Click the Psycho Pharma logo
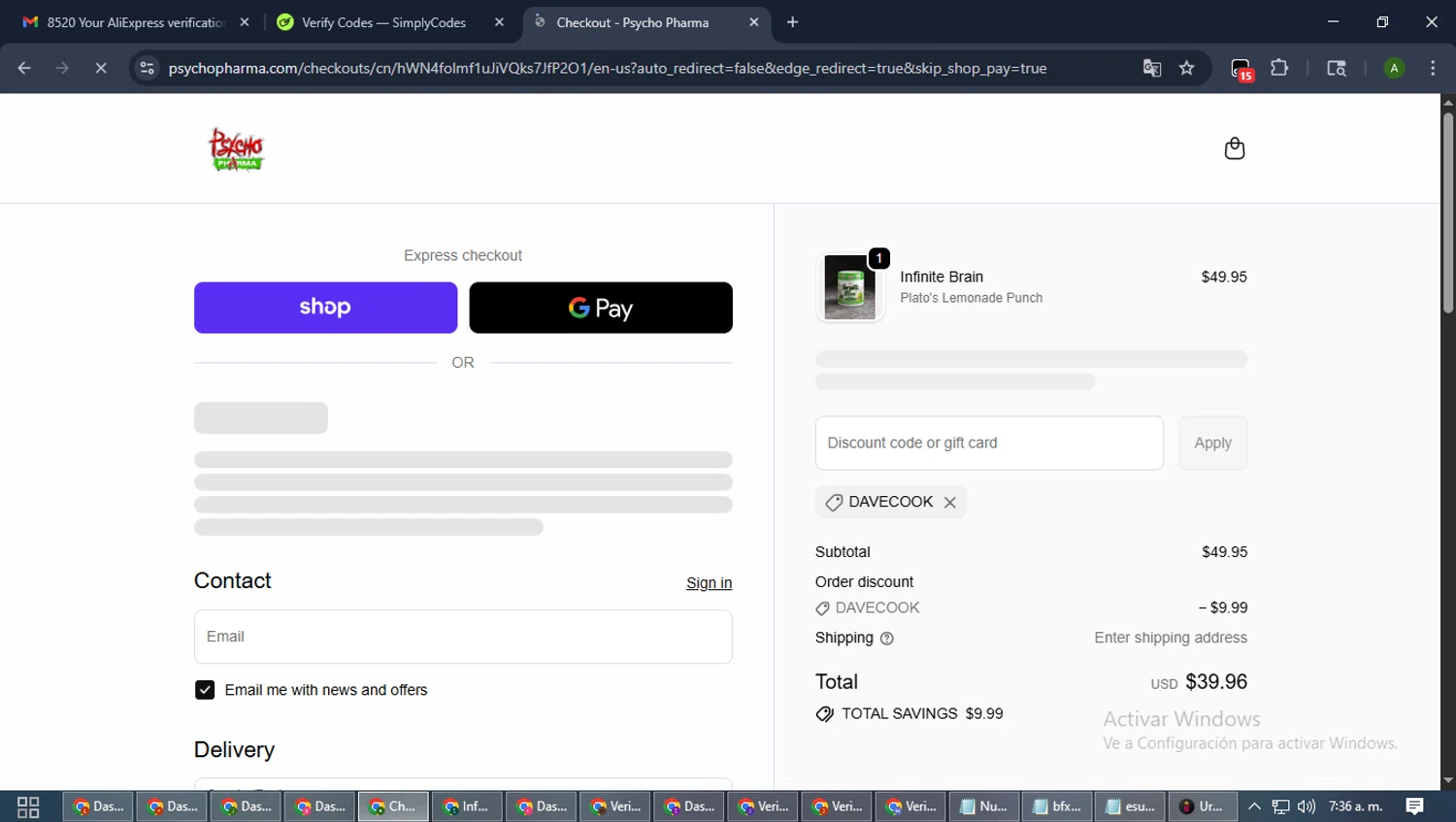Image resolution: width=1456 pixels, height=822 pixels. (x=236, y=149)
